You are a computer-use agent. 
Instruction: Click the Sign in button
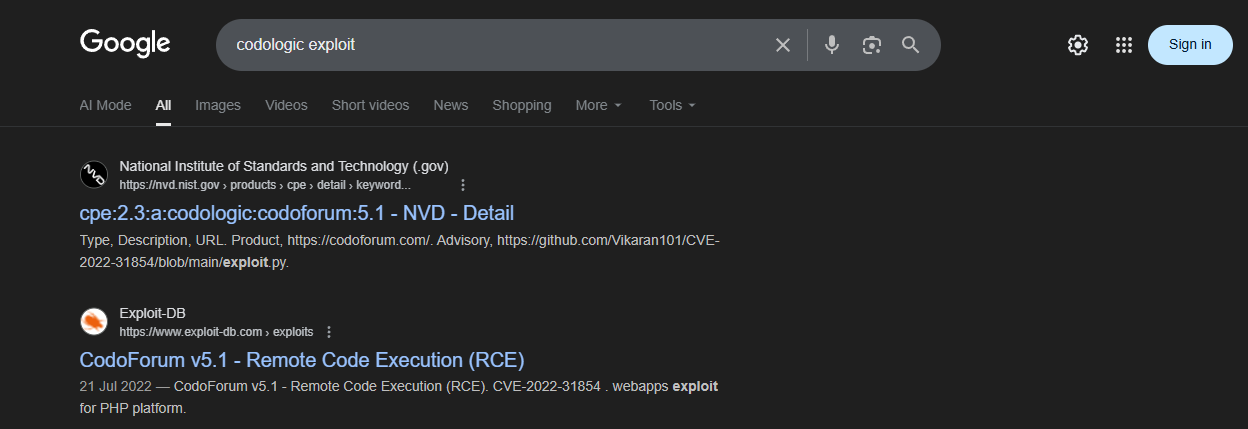pyautogui.click(x=1190, y=45)
